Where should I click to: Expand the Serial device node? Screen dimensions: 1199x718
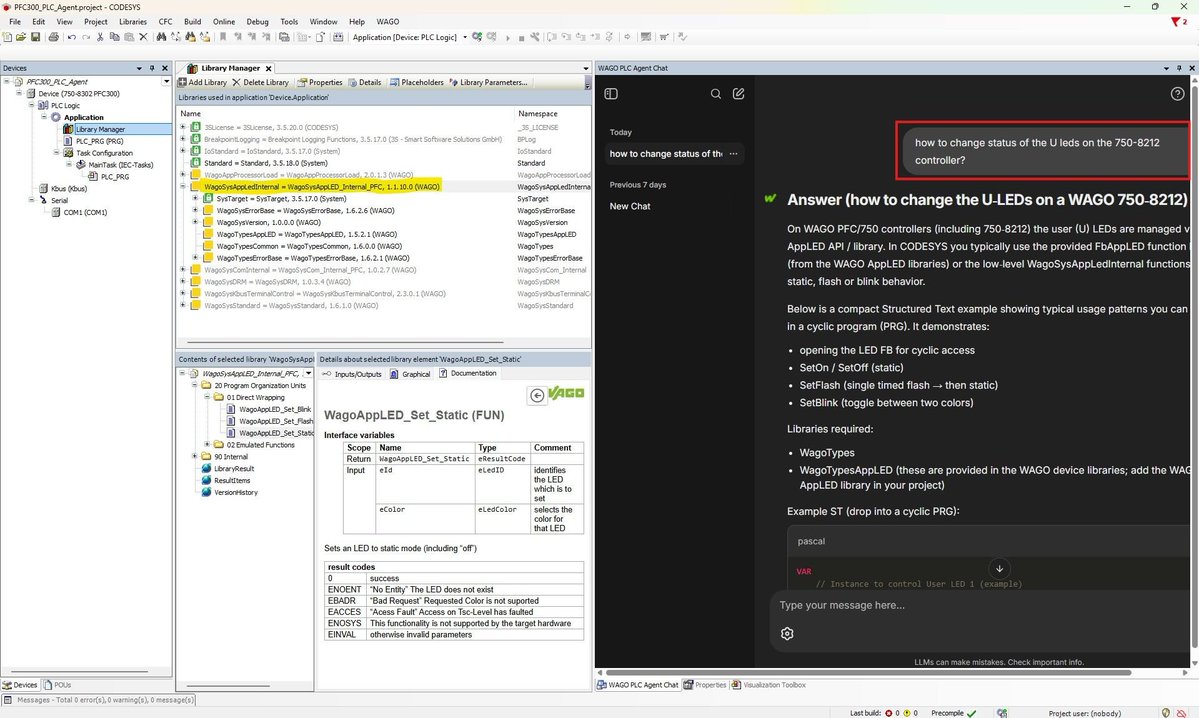[31, 200]
